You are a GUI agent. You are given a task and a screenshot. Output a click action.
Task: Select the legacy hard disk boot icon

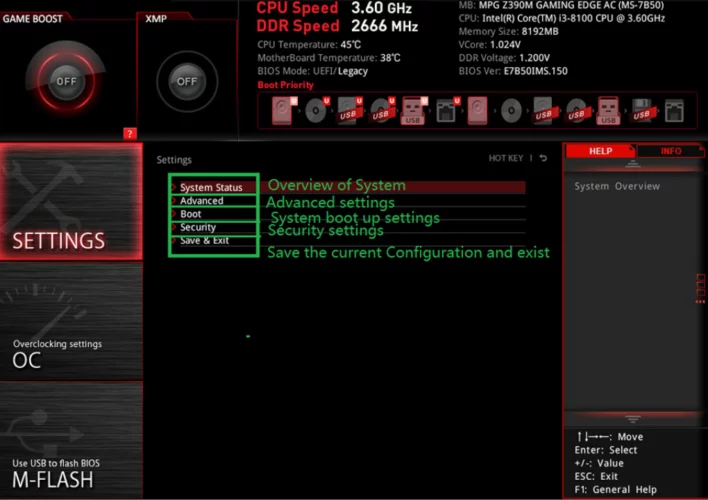point(477,110)
